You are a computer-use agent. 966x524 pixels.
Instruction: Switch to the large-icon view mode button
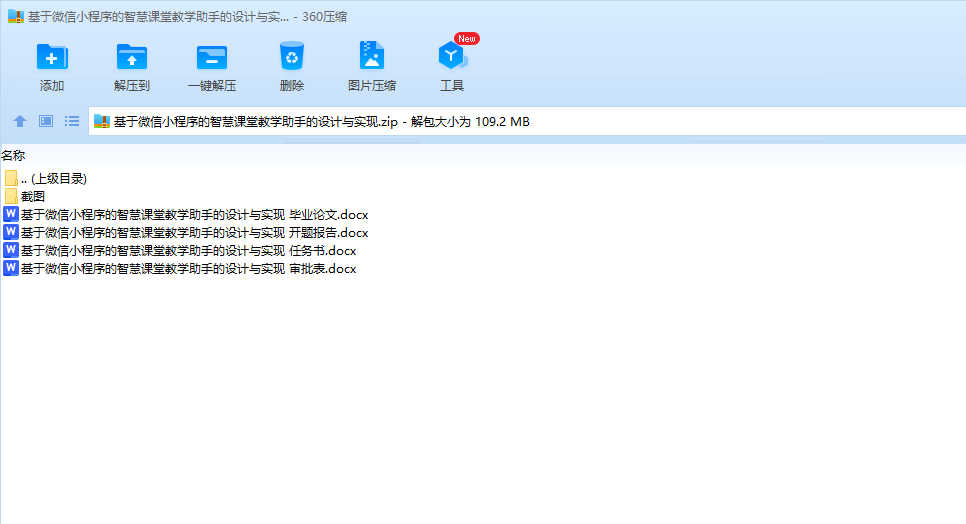pos(46,121)
